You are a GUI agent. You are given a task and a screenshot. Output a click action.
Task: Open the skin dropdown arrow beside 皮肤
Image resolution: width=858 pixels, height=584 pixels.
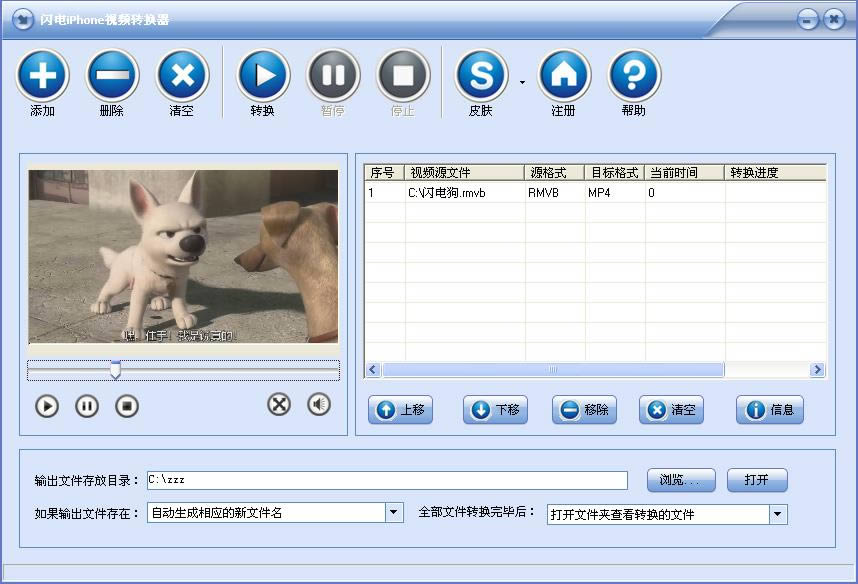click(x=523, y=83)
